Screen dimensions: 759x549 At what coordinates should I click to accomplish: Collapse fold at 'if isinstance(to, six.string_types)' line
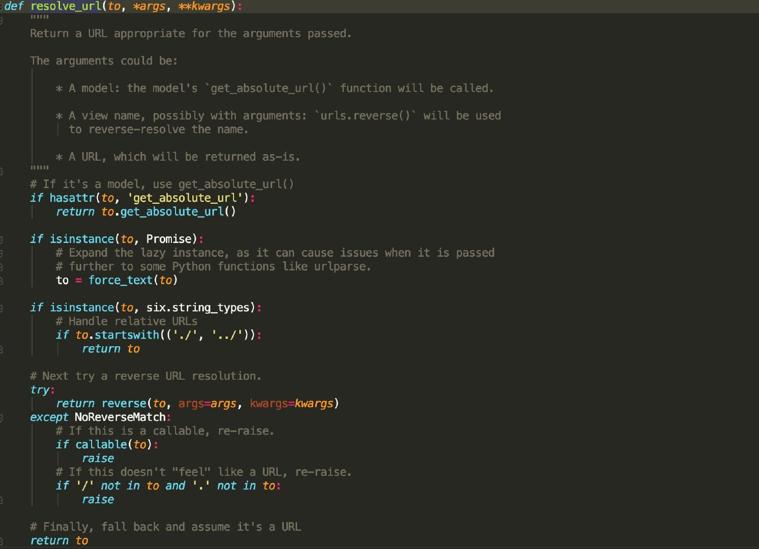tap(3, 308)
